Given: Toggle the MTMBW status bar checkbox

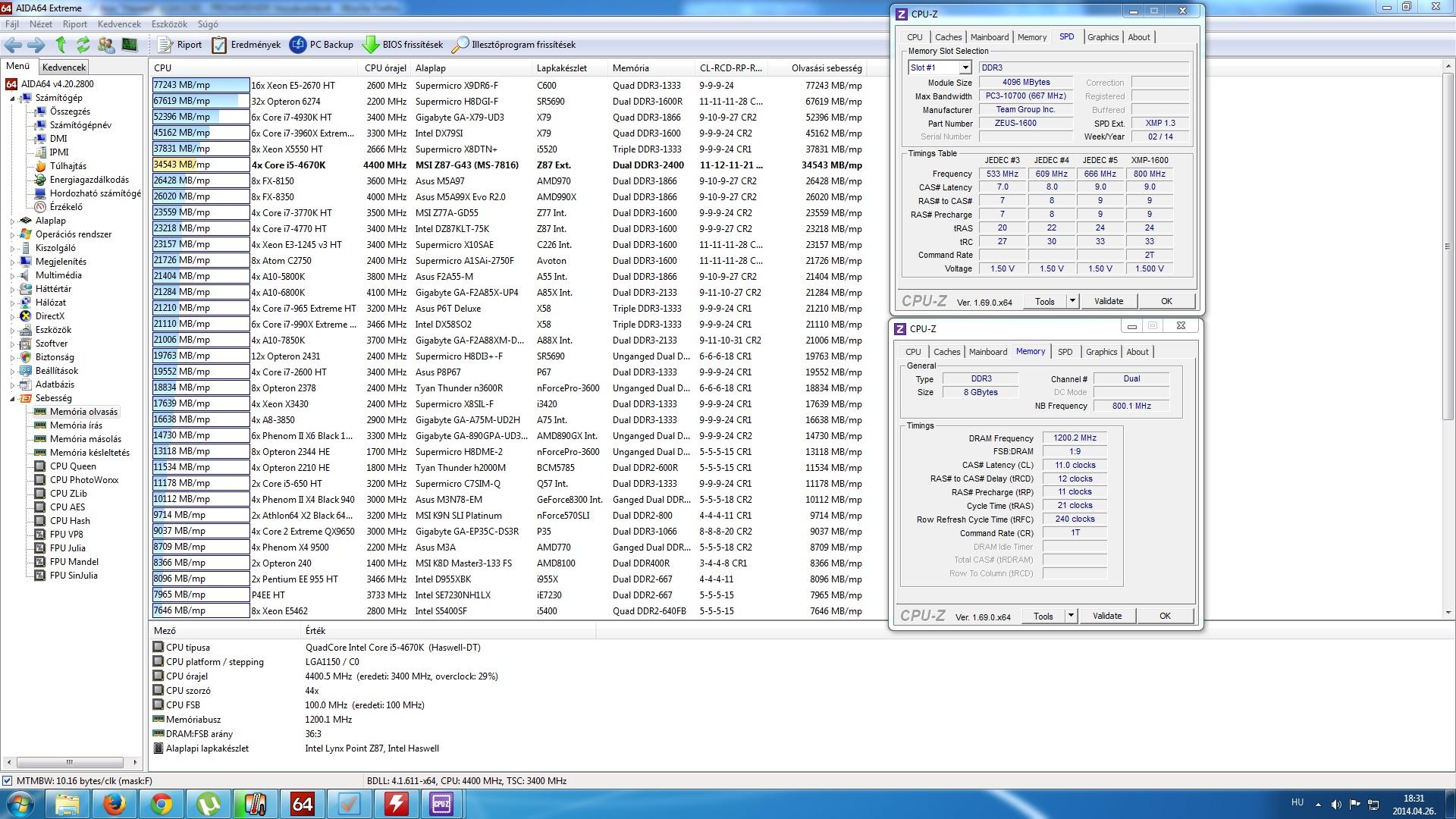Looking at the screenshot, I should click(8, 780).
